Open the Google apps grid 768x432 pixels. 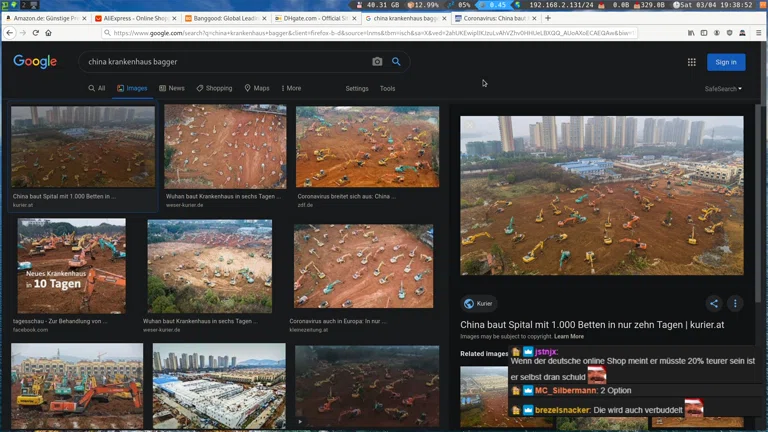click(x=691, y=62)
